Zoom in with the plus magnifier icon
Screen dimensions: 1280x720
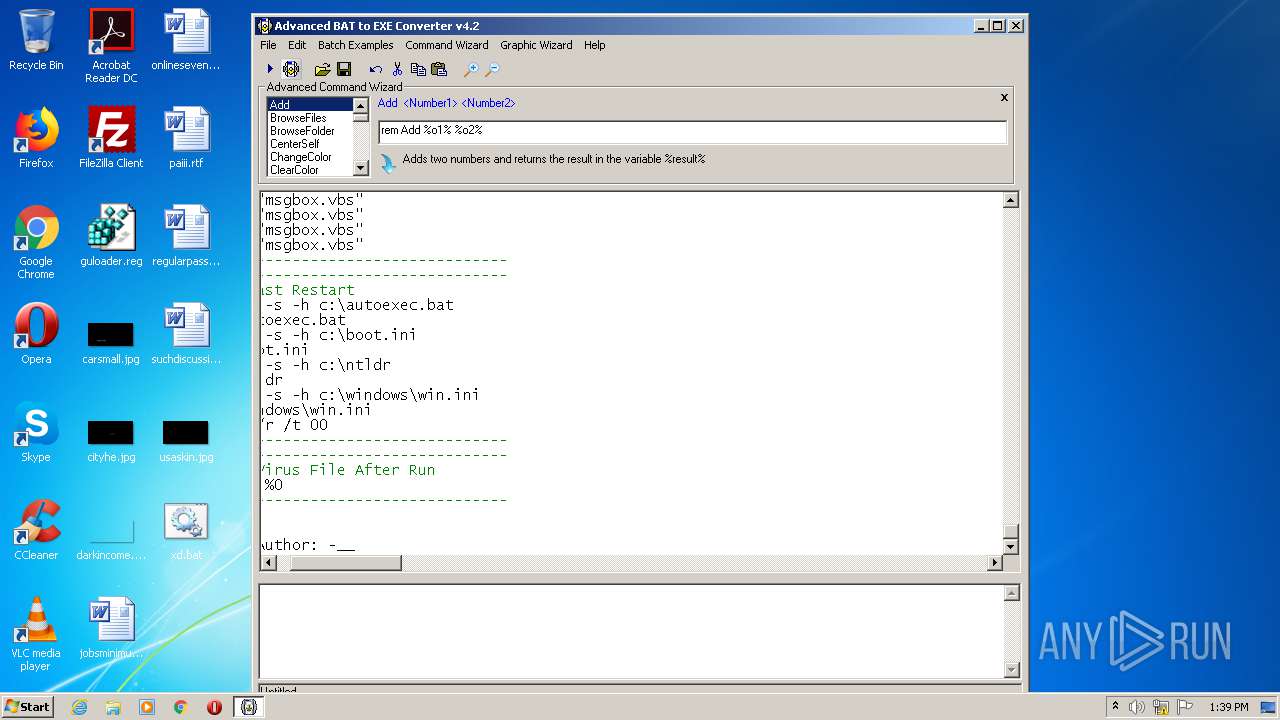point(470,69)
